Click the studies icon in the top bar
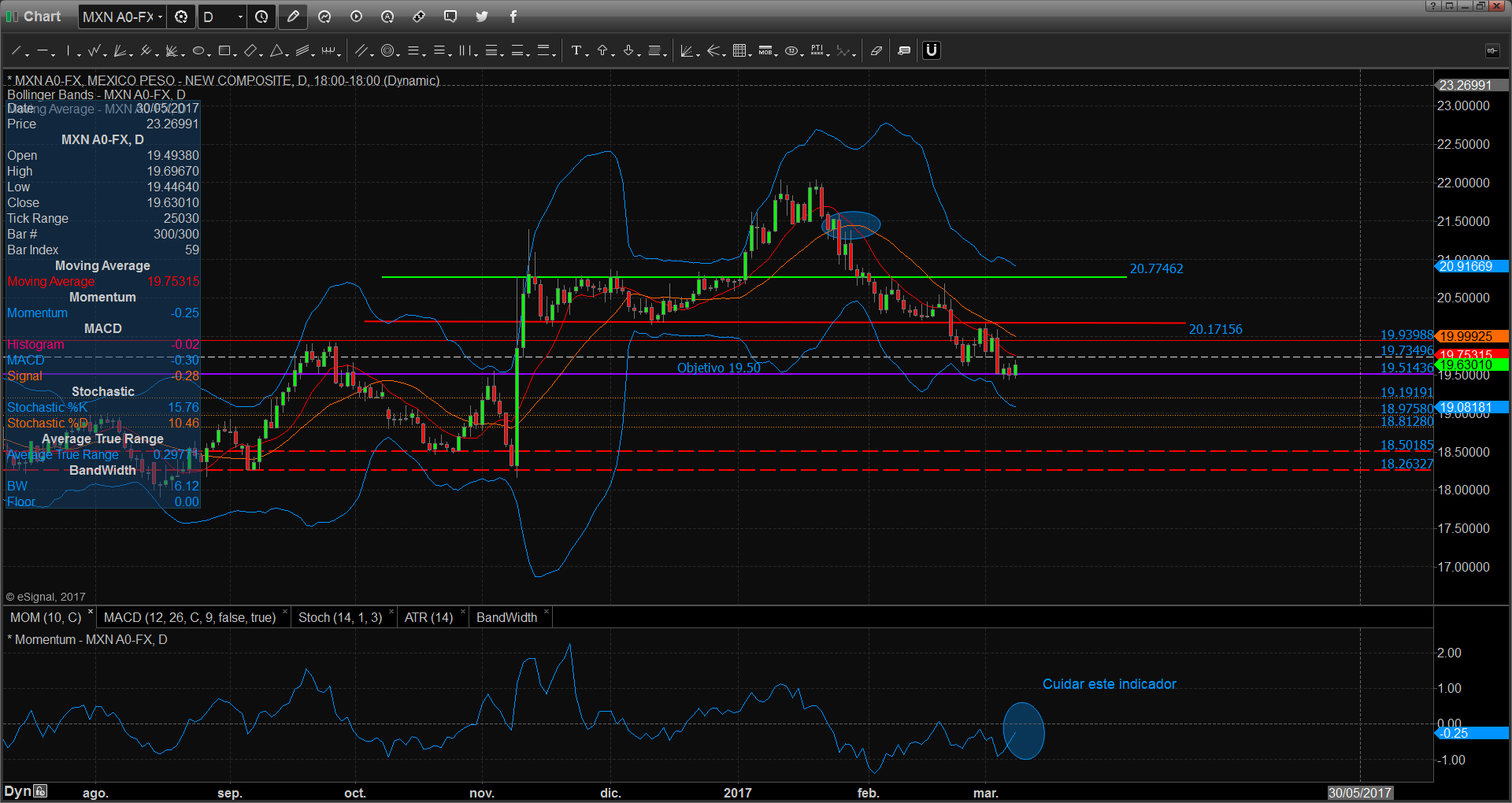The width and height of the screenshot is (1512, 803). click(x=324, y=17)
